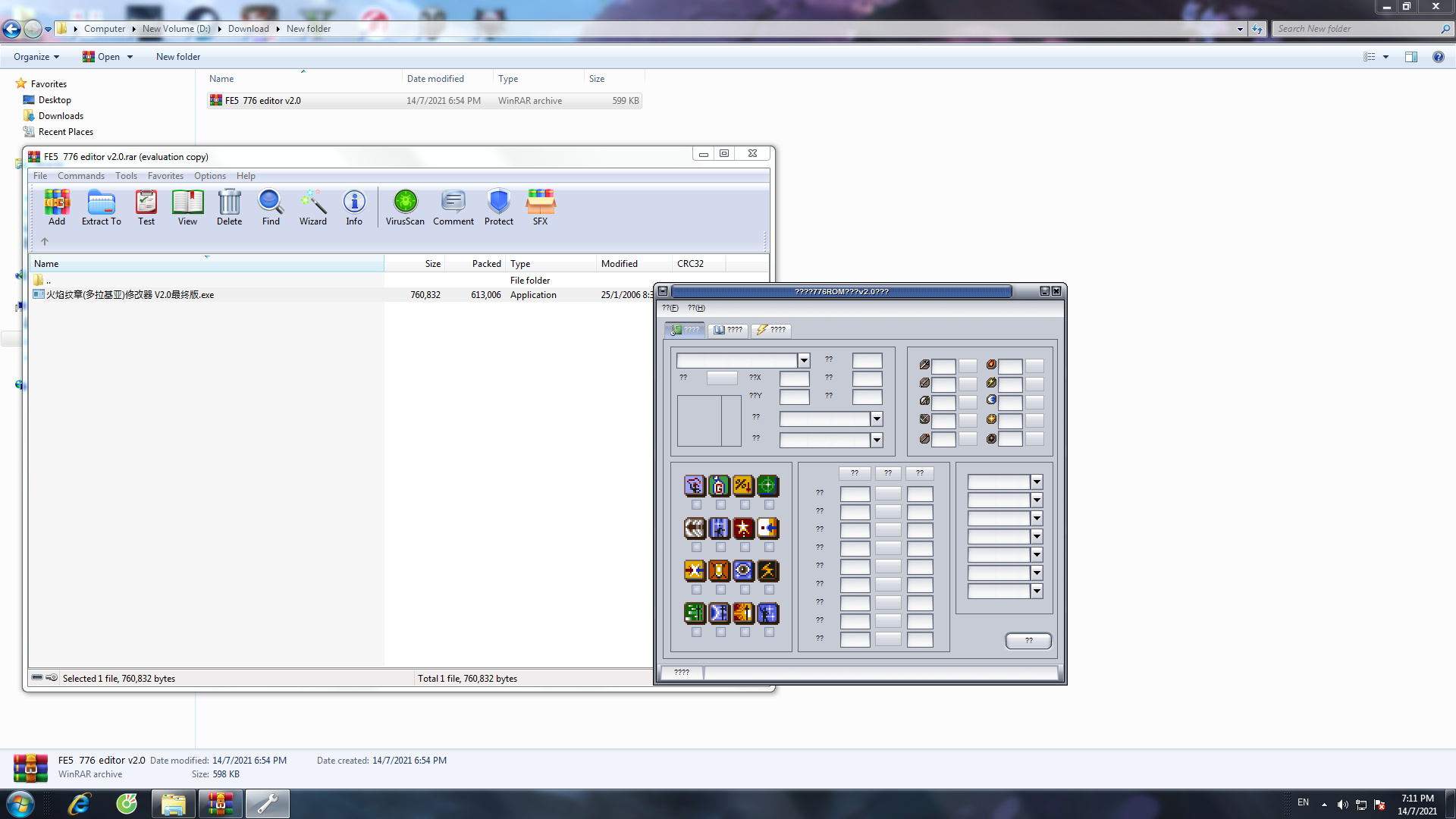Click the green bag with G skill icon
Image resolution: width=1456 pixels, height=819 pixels.
tap(719, 485)
